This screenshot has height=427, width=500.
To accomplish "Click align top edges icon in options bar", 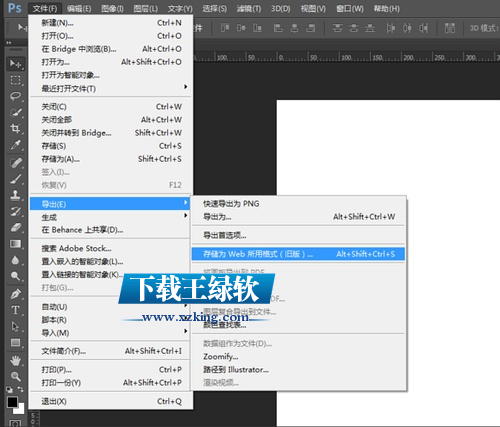I will pos(225,28).
